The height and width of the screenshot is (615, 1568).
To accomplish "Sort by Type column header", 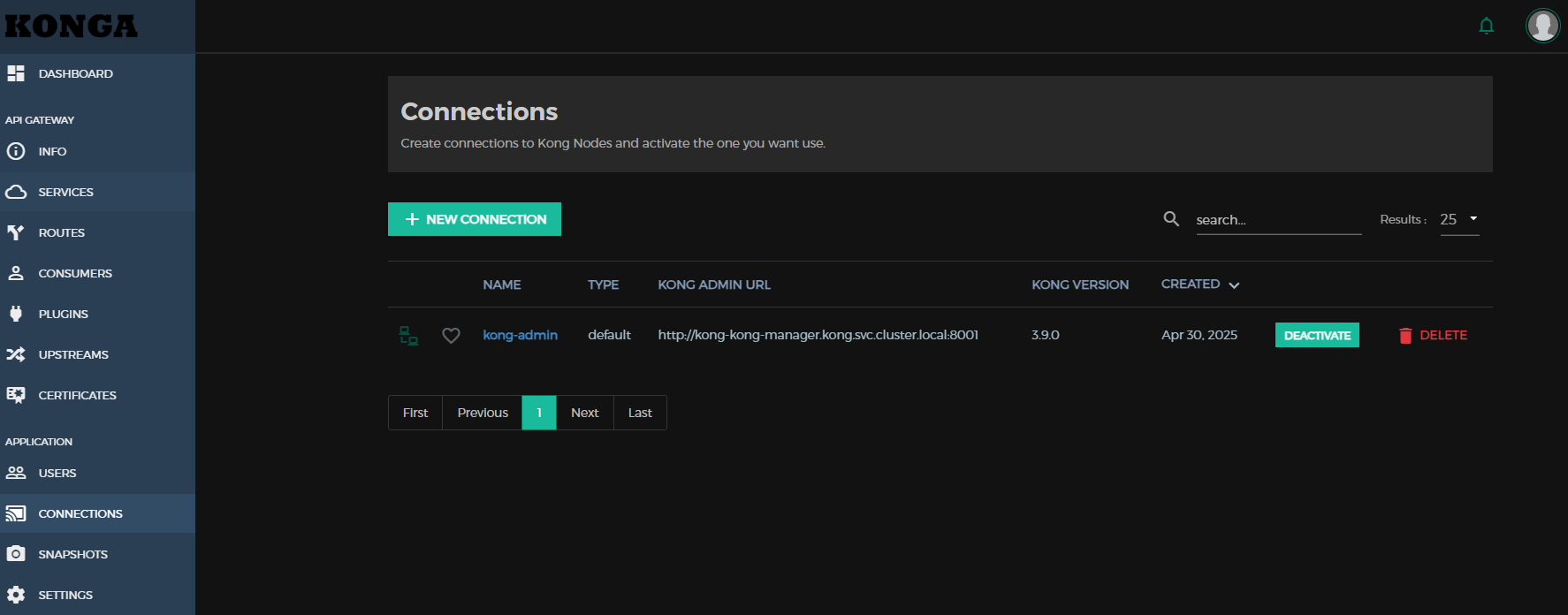I will coord(603,285).
